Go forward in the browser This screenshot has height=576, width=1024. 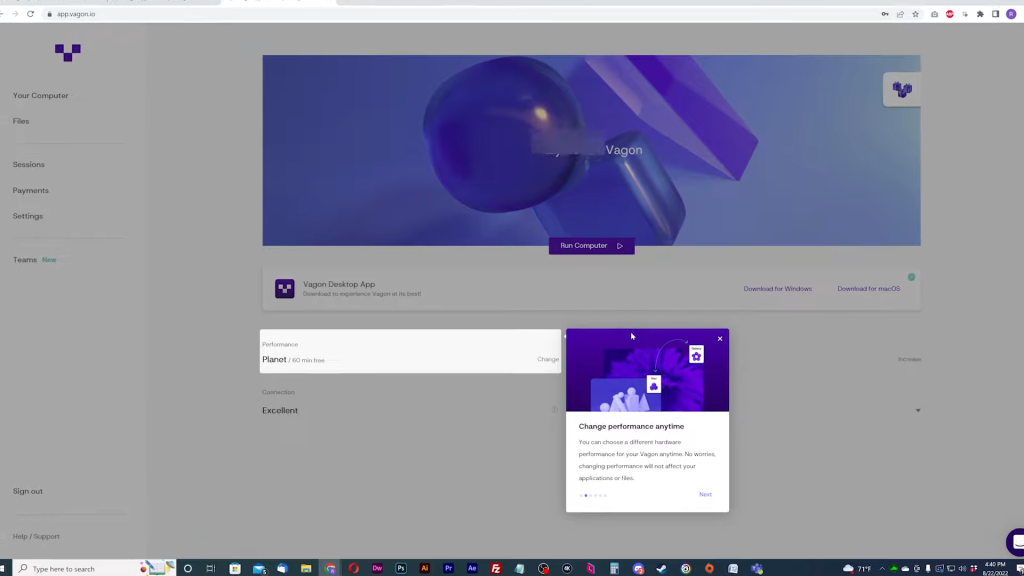(15, 14)
